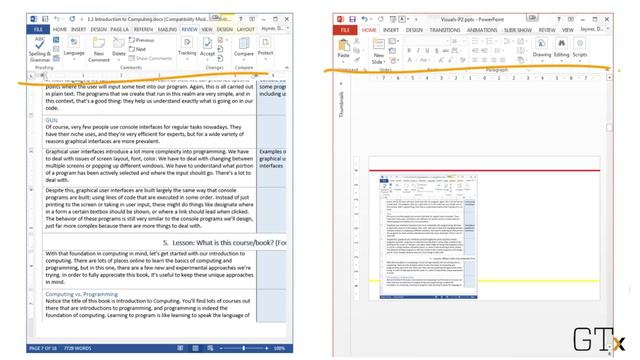Click the 100% zoom level in Word
The height and width of the screenshot is (360, 640).
point(280,348)
